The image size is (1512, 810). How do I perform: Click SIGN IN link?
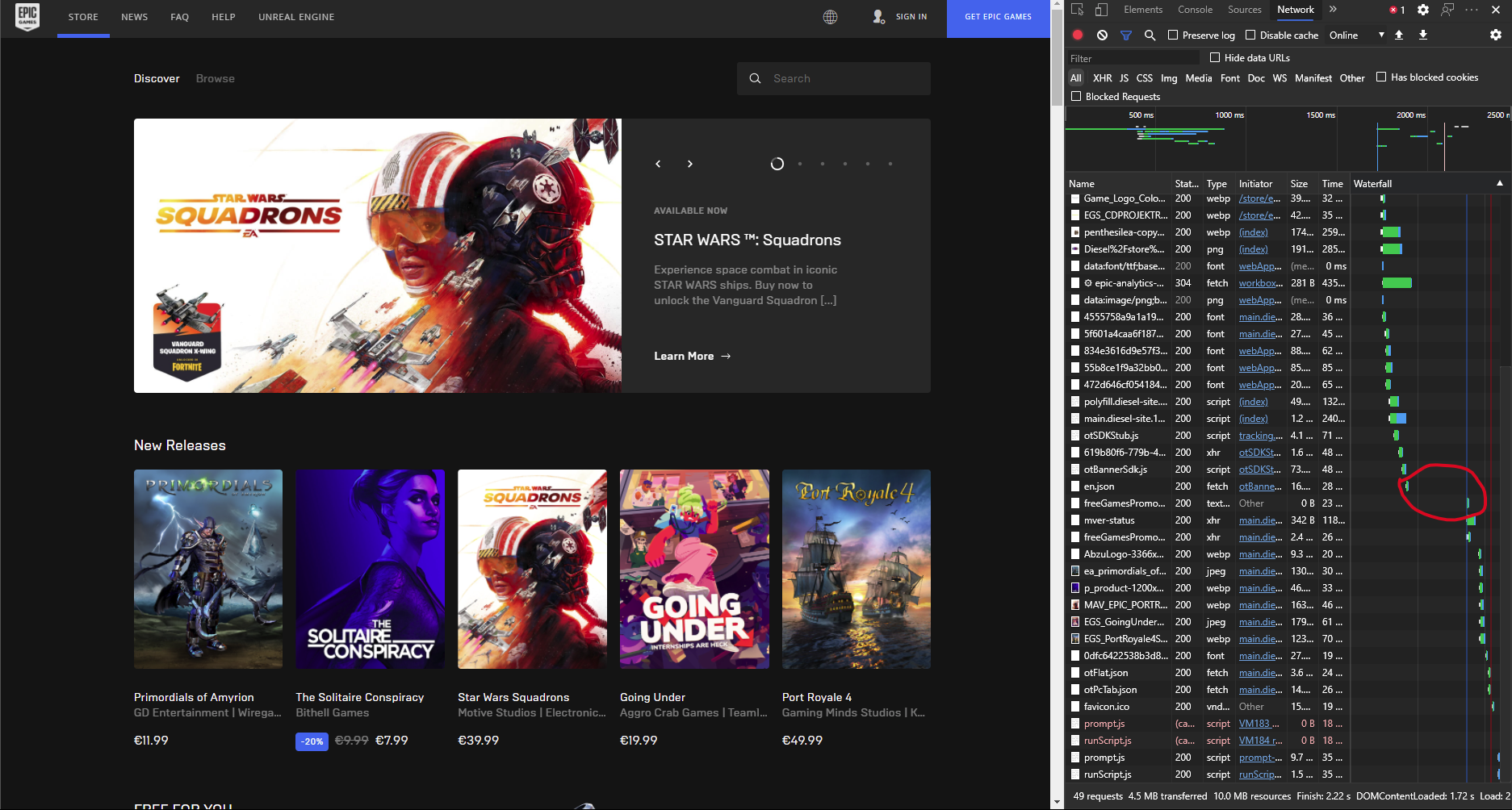[x=911, y=17]
